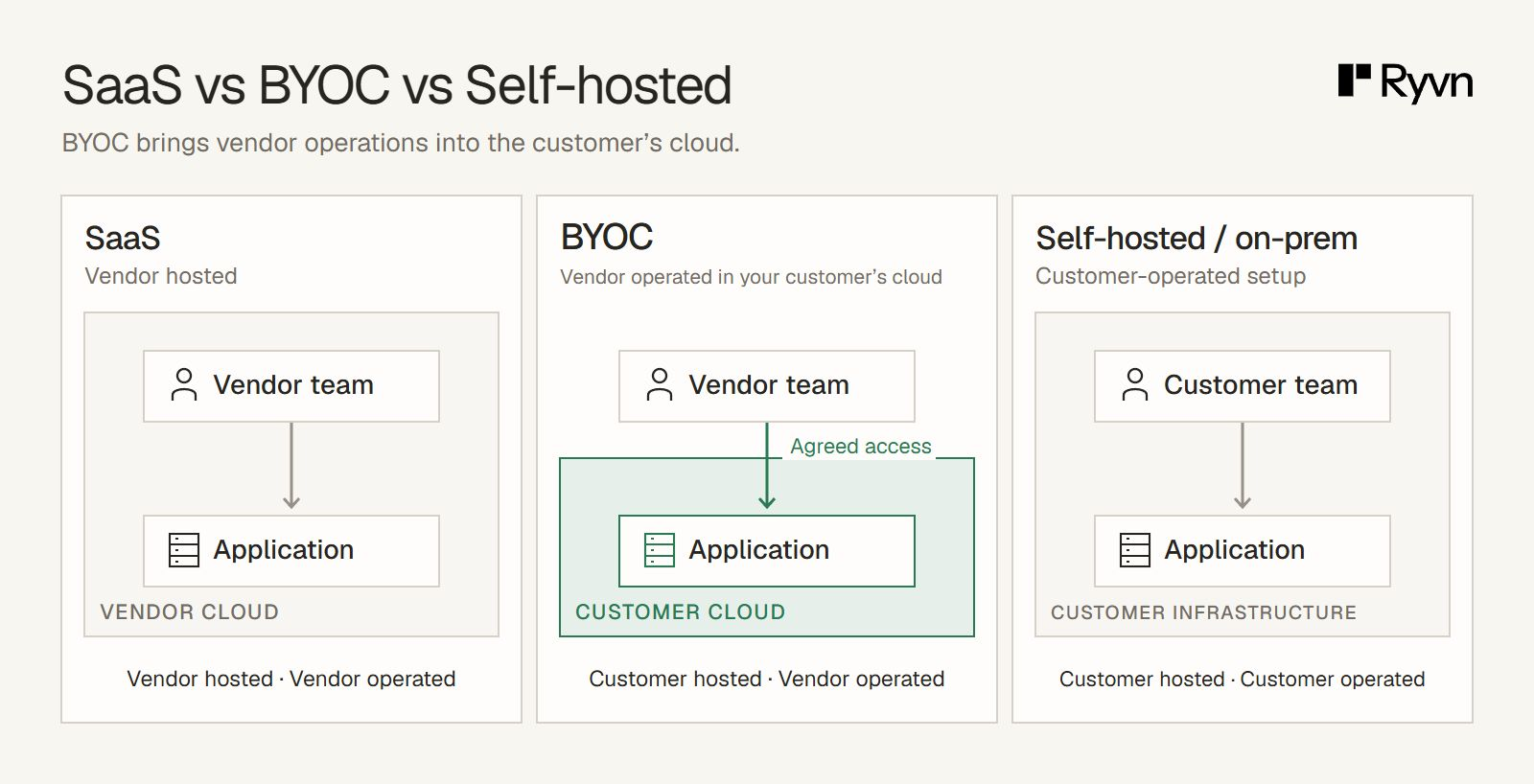Click the 'Customer team' label
This screenshot has width=1534, height=784.
[1261, 385]
